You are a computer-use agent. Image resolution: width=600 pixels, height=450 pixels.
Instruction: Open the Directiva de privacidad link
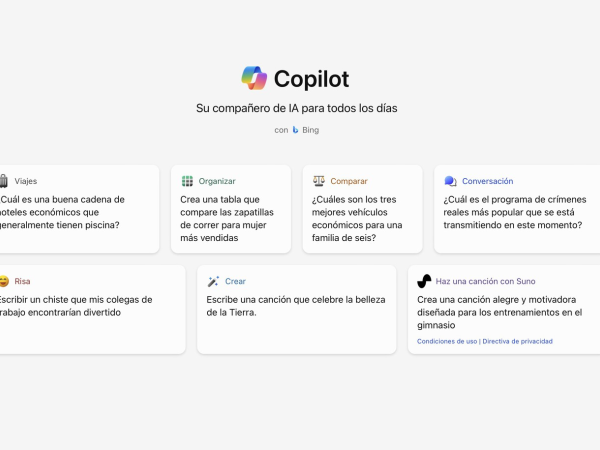(516, 341)
